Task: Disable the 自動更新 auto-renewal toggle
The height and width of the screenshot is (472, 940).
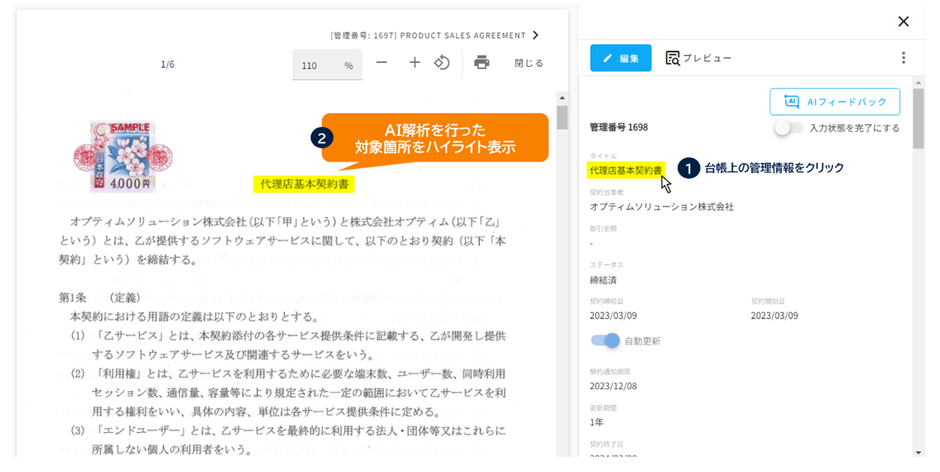Action: tap(606, 341)
